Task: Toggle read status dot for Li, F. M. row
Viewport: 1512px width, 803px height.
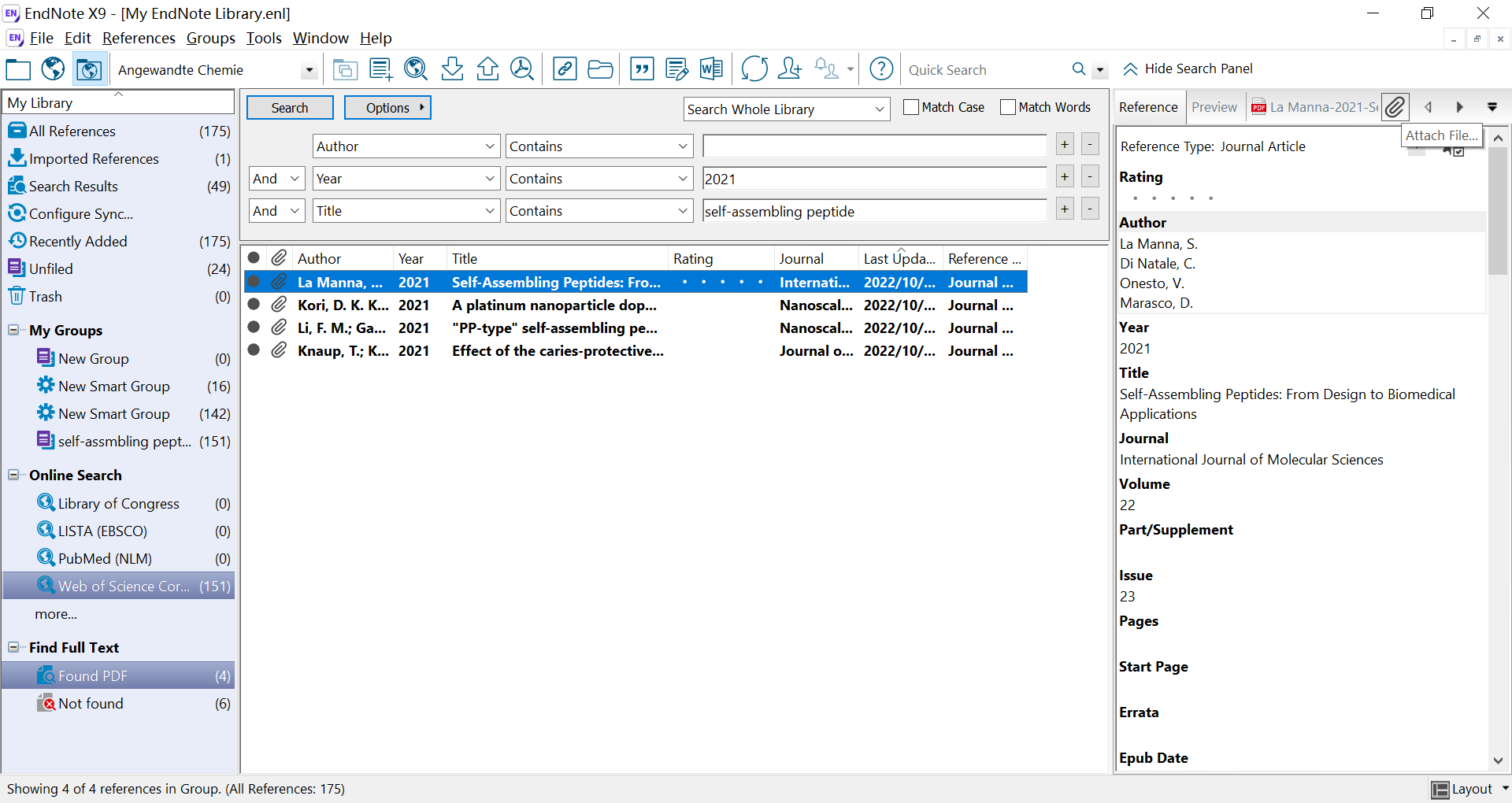Action: tap(254, 327)
